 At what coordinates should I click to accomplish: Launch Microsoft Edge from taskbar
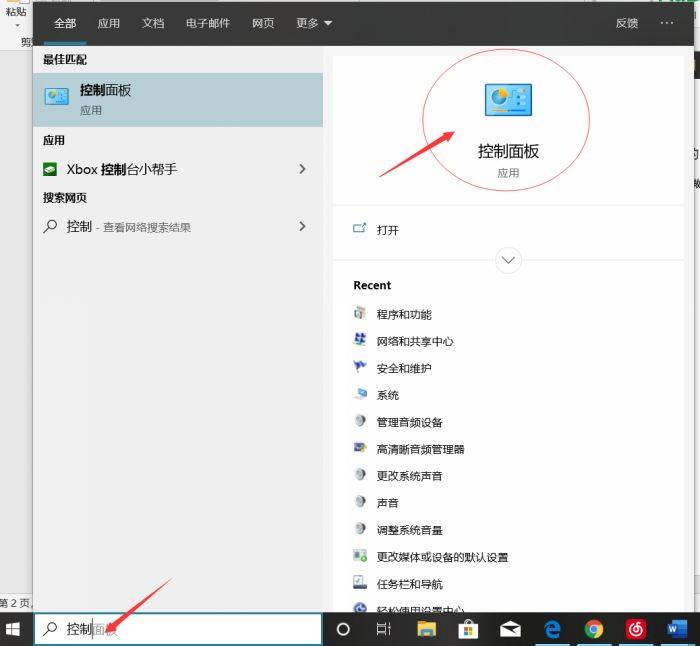click(x=552, y=629)
